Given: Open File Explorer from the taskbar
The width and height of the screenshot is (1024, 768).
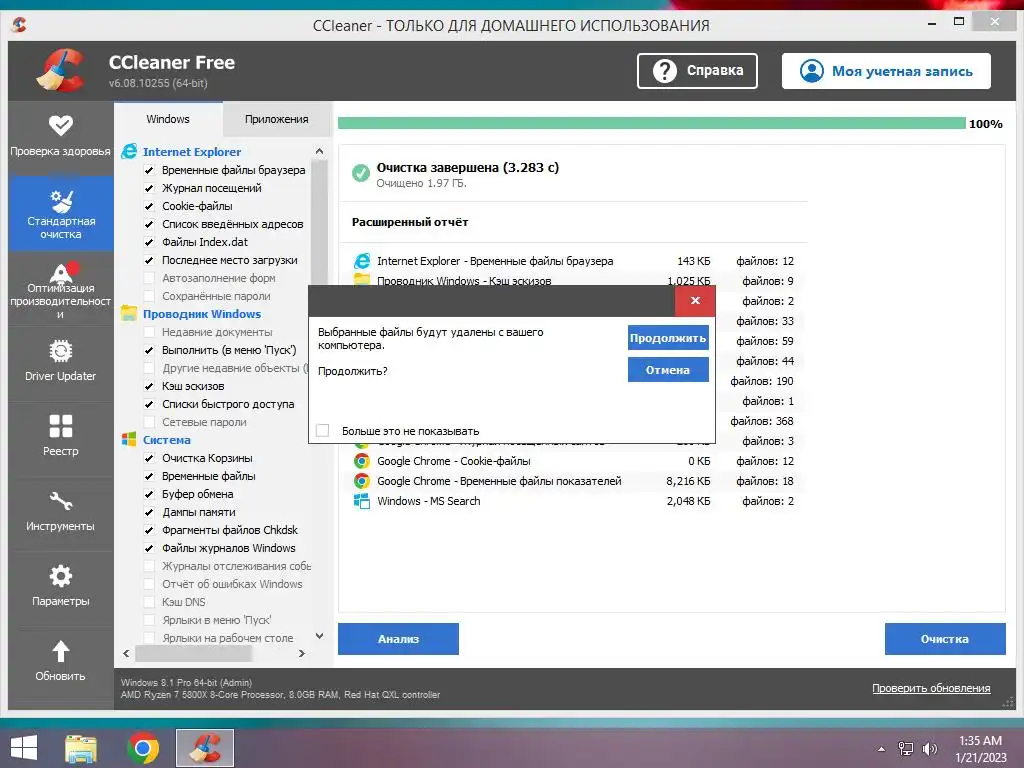Looking at the screenshot, I should click(x=81, y=748).
